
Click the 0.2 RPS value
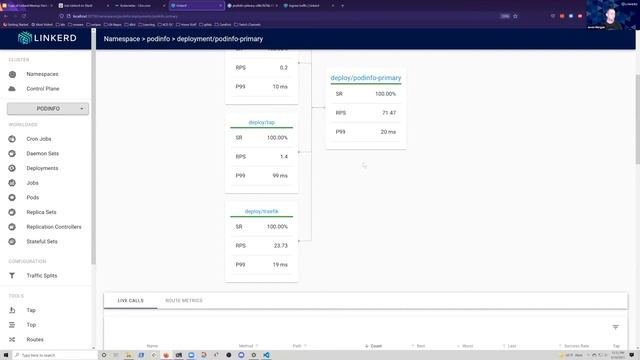click(x=284, y=68)
